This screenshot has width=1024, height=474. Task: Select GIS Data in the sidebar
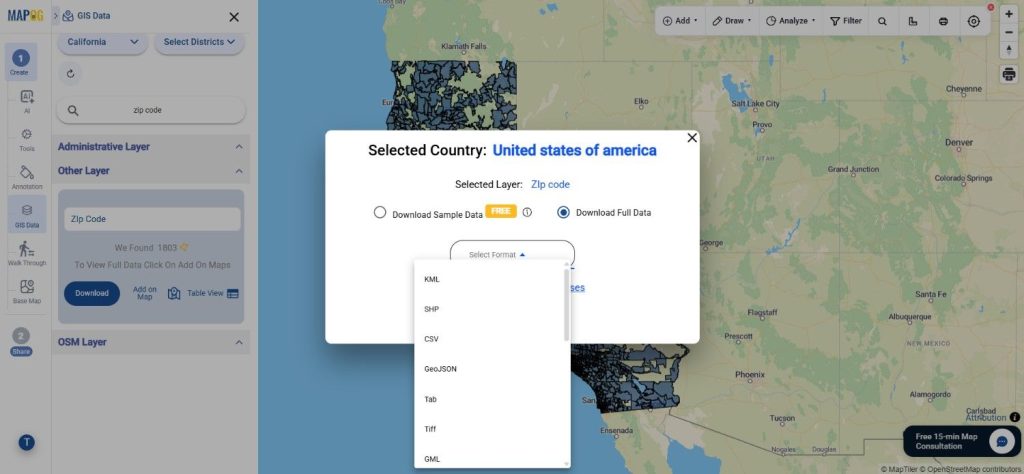(x=27, y=215)
